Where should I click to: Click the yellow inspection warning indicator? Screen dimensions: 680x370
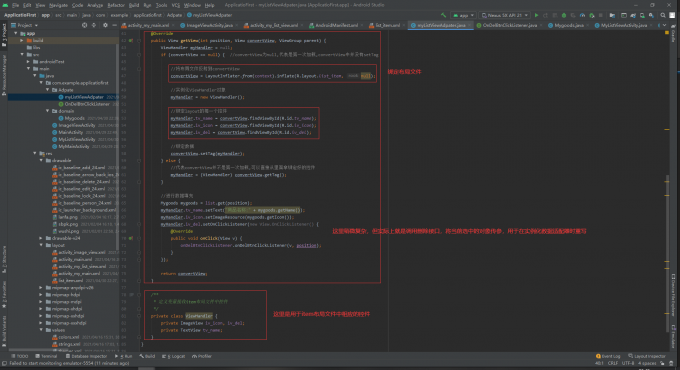[x=667, y=33]
